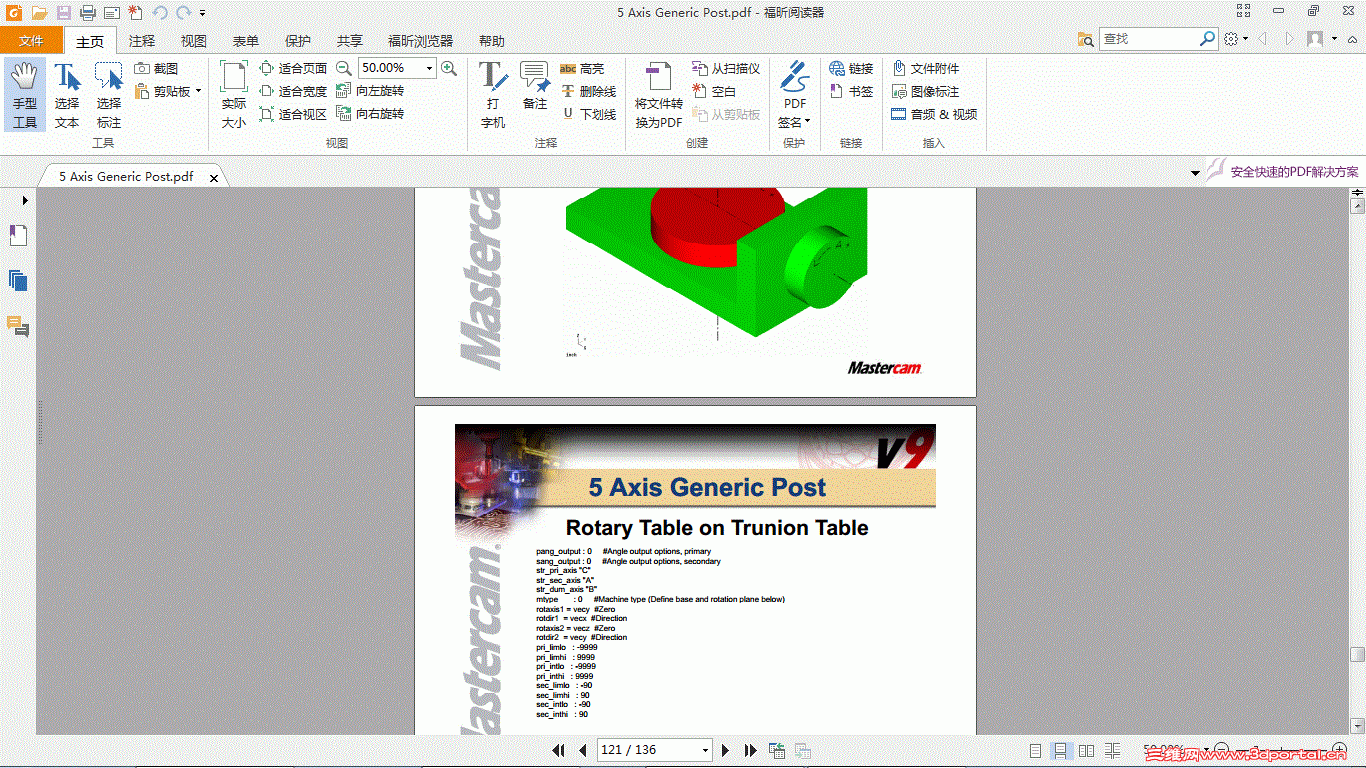Select the Typewriter tool (打字机)
This screenshot has height=768, width=1366.
coord(493,95)
